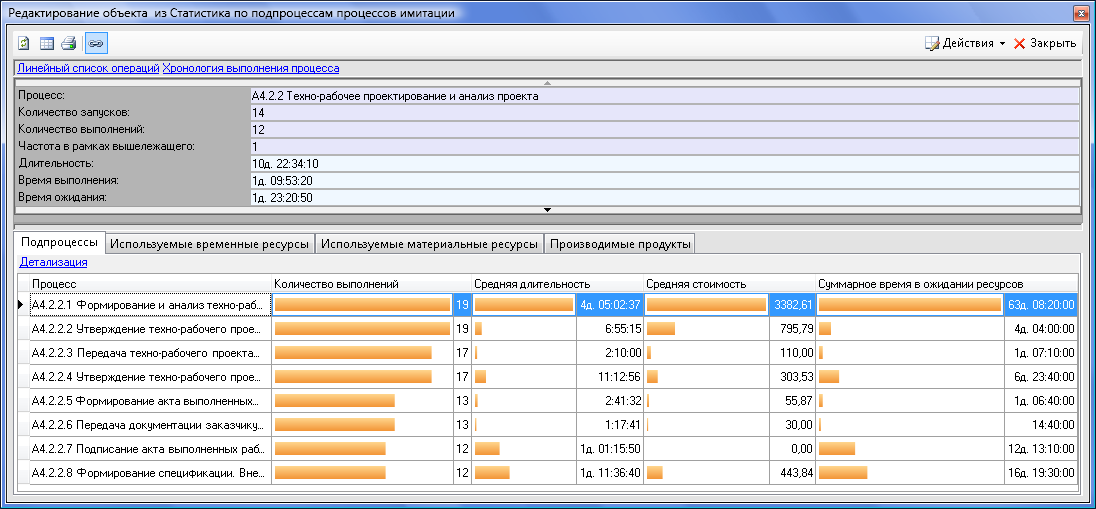Click the printer icon
The width and height of the screenshot is (1096, 509).
click(68, 43)
